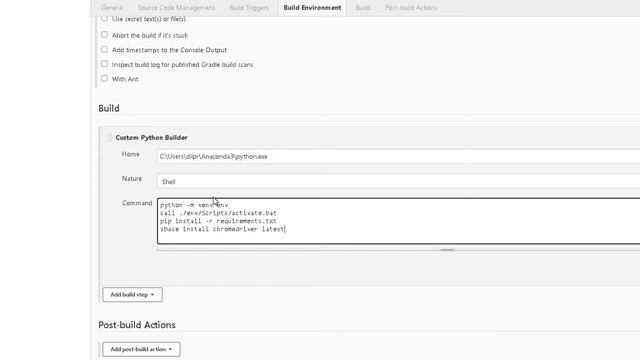Grab the Command box resize handle
640x360 pixels.
pyautogui.click(x=447, y=250)
